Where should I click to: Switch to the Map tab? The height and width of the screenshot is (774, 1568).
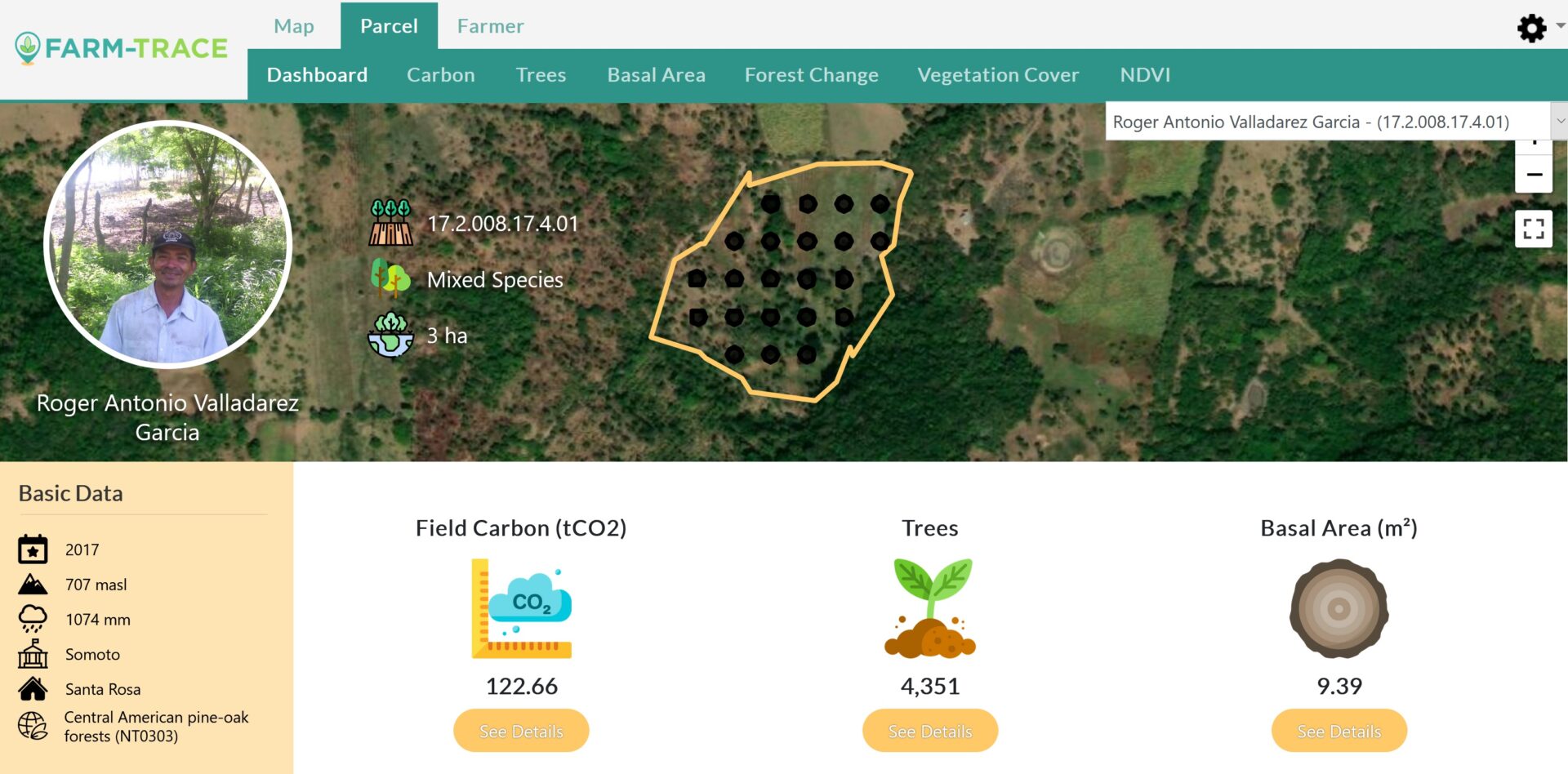294,26
